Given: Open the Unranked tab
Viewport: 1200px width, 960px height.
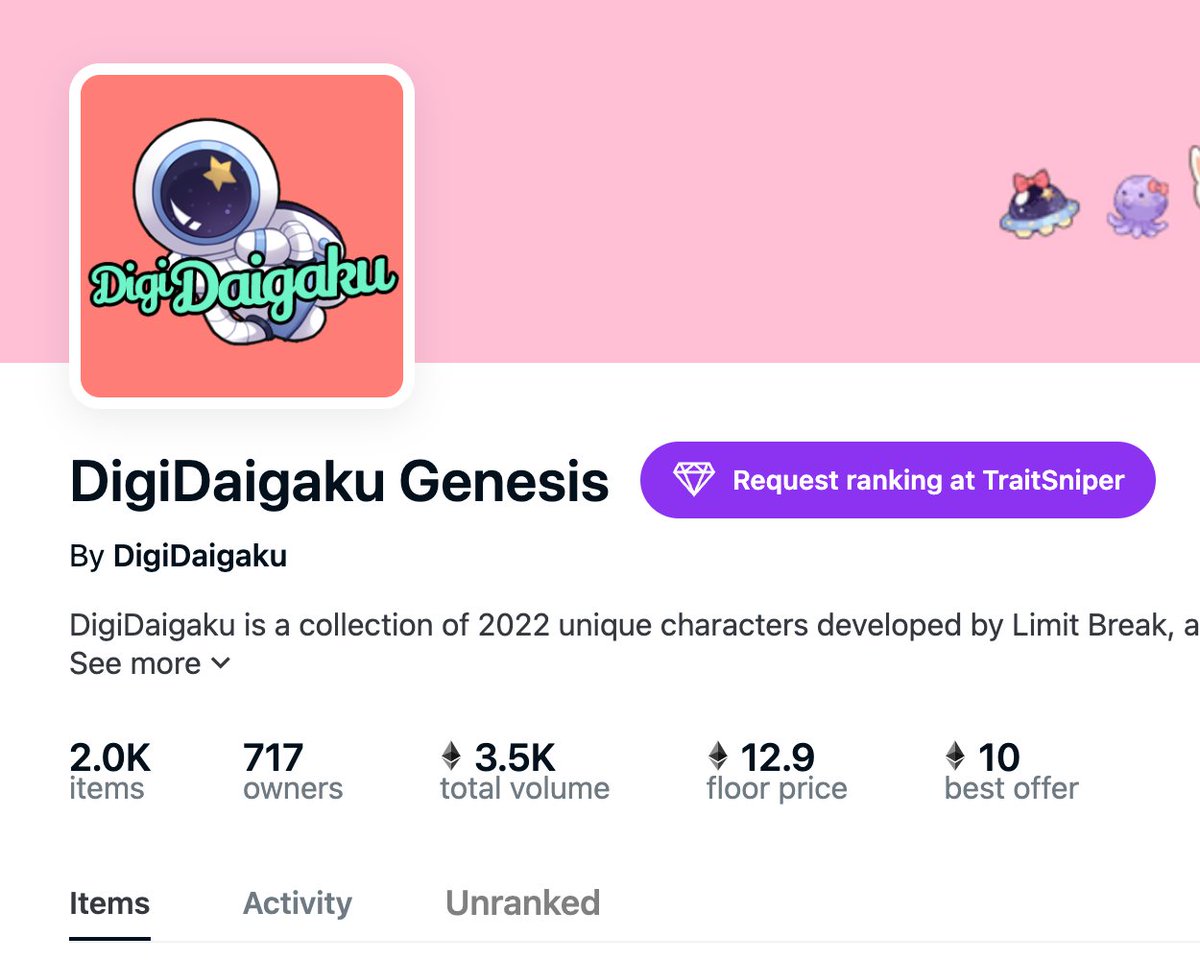Looking at the screenshot, I should 522,903.
